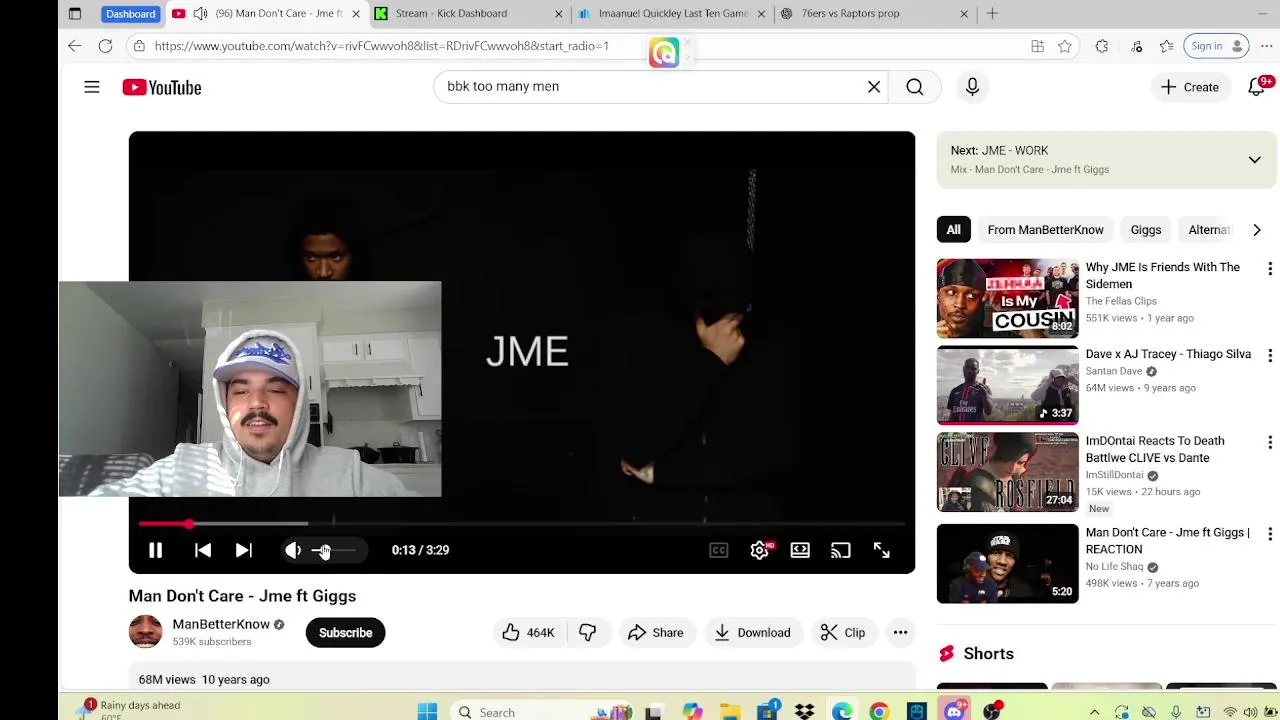Play the Man Don't Care REACTION video
The height and width of the screenshot is (720, 1280).
(1007, 564)
